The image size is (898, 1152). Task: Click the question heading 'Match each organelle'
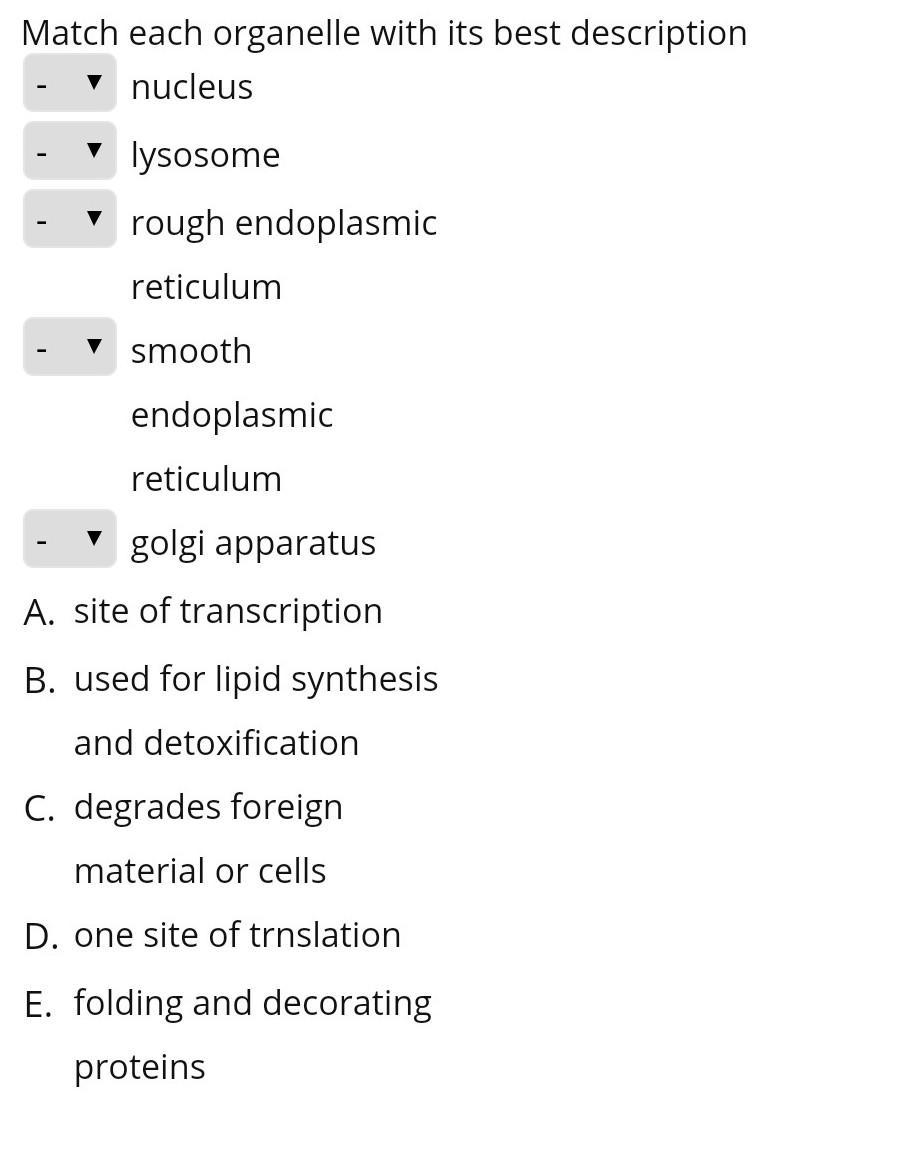coord(384,33)
